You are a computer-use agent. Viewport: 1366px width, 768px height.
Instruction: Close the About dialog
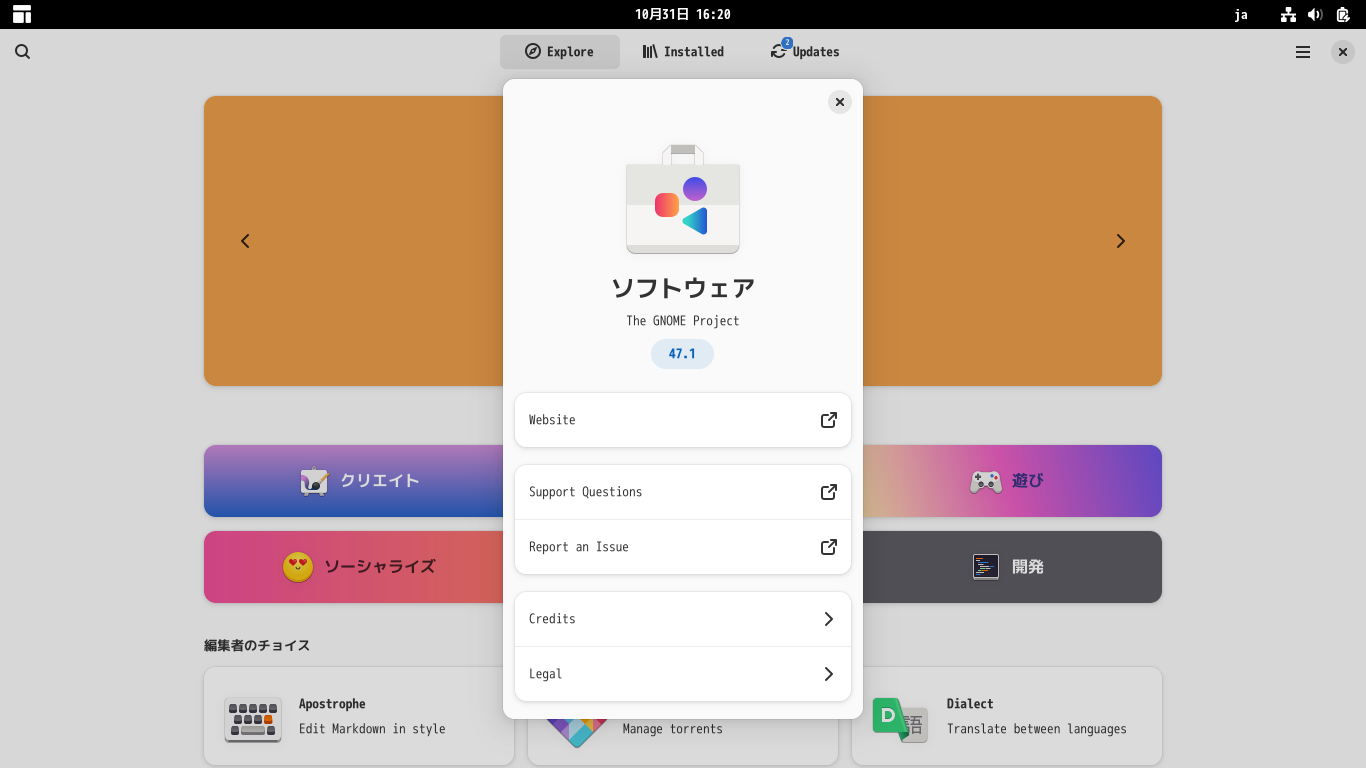(x=840, y=102)
